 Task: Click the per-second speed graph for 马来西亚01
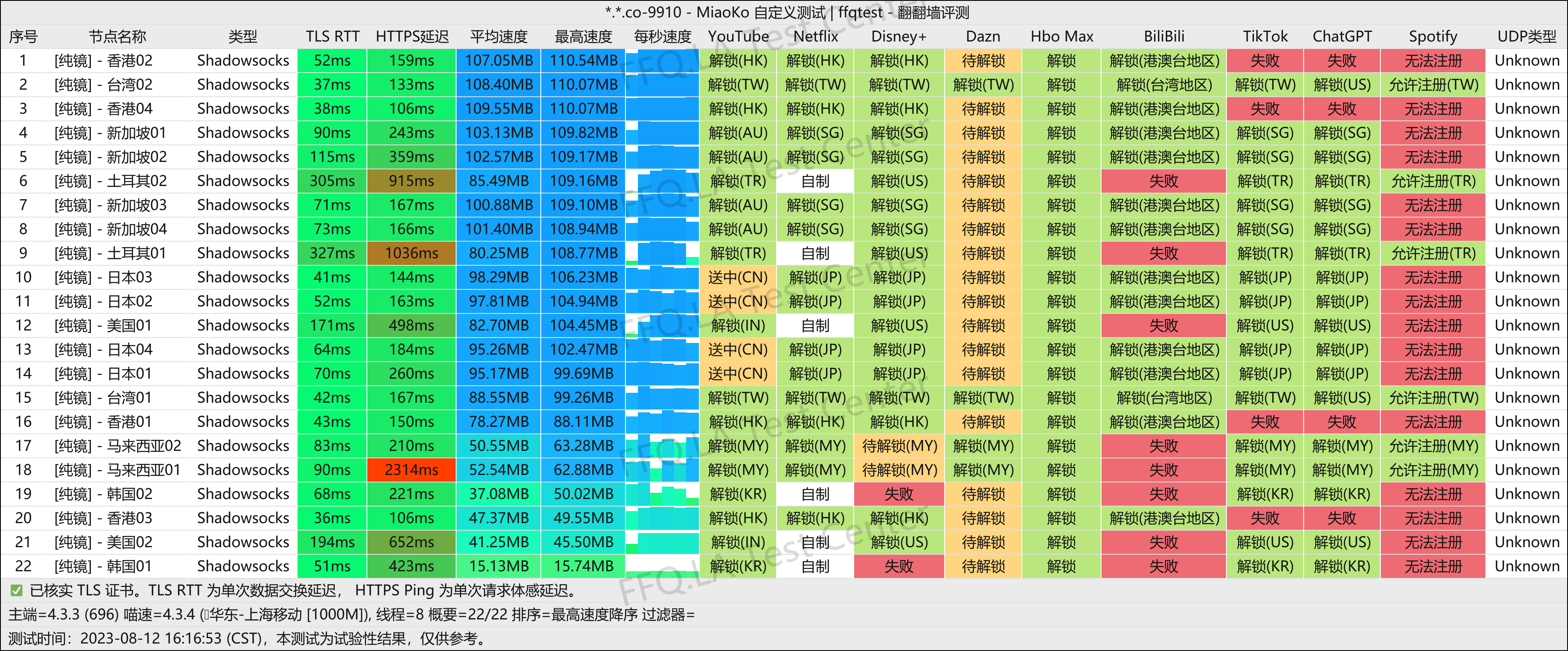(x=662, y=470)
